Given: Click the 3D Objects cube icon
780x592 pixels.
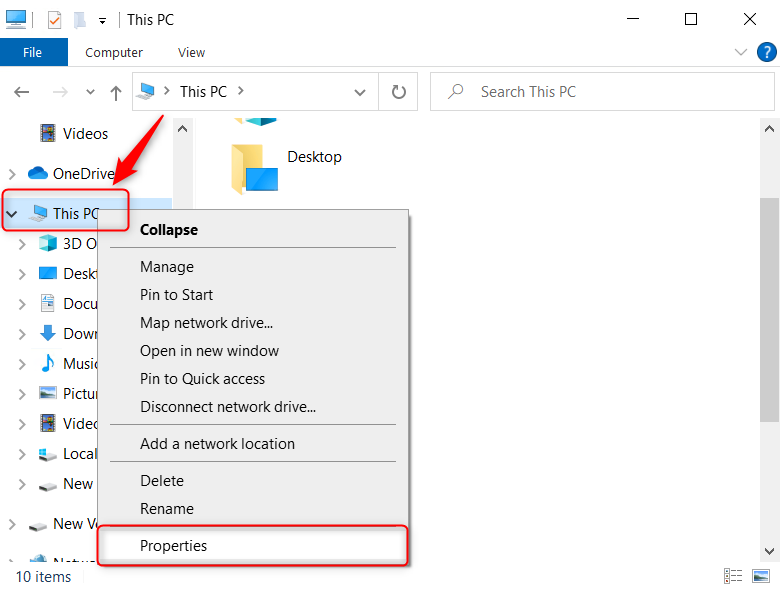Looking at the screenshot, I should click(48, 243).
